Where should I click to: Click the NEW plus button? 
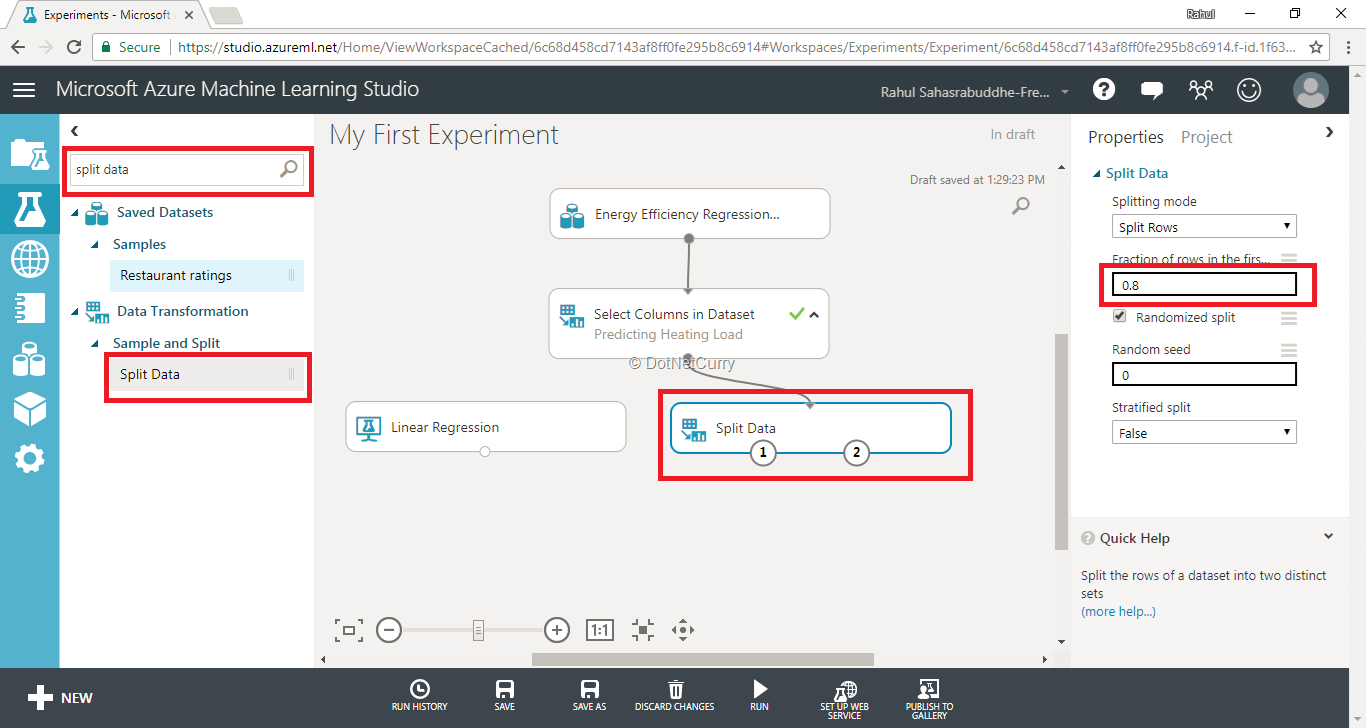[x=60, y=698]
